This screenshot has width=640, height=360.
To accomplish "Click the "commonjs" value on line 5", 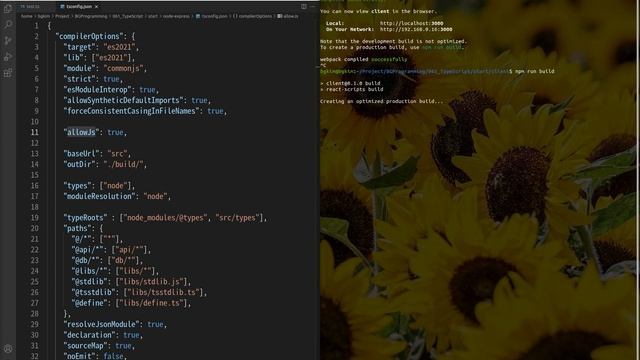I will (x=123, y=68).
